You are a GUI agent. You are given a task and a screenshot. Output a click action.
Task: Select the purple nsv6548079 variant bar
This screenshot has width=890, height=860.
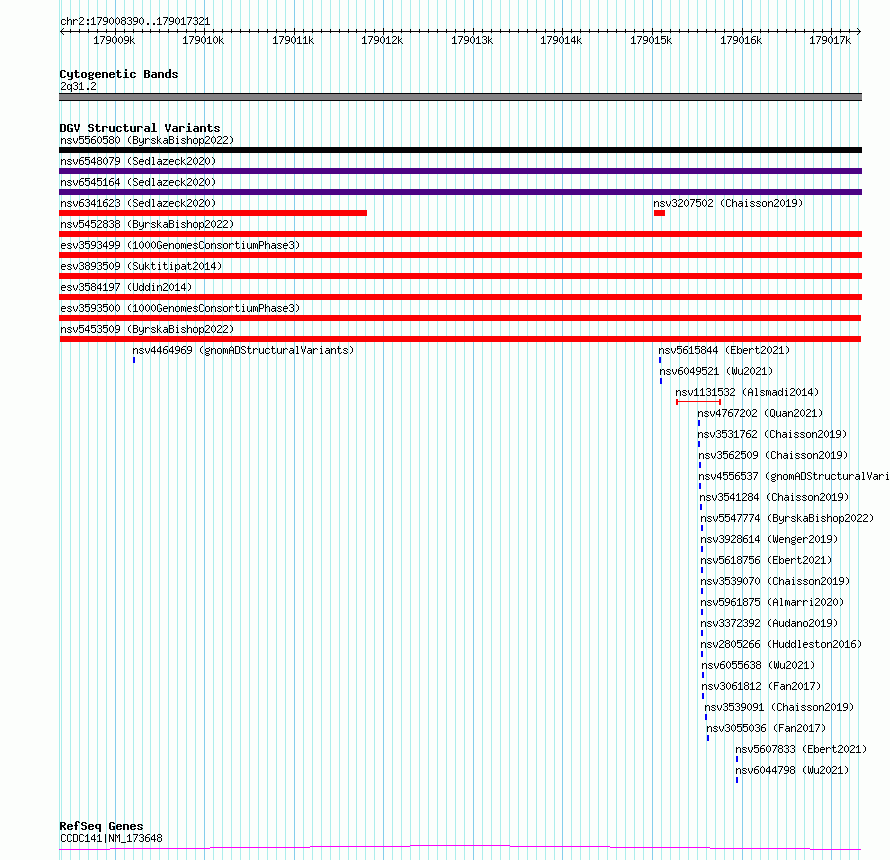coord(460,171)
